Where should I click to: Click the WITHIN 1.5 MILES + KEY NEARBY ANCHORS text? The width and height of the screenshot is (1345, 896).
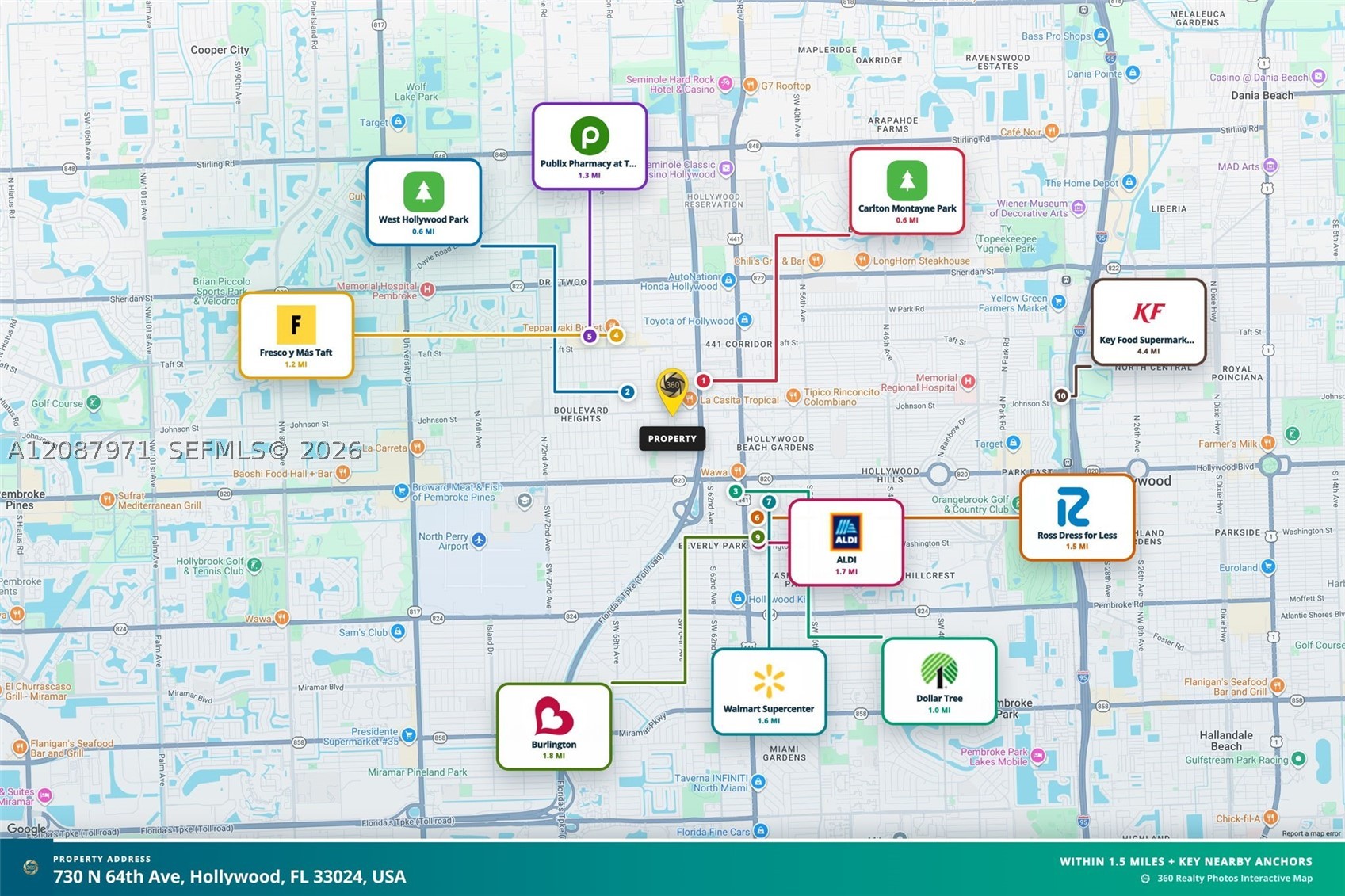(x=1186, y=862)
